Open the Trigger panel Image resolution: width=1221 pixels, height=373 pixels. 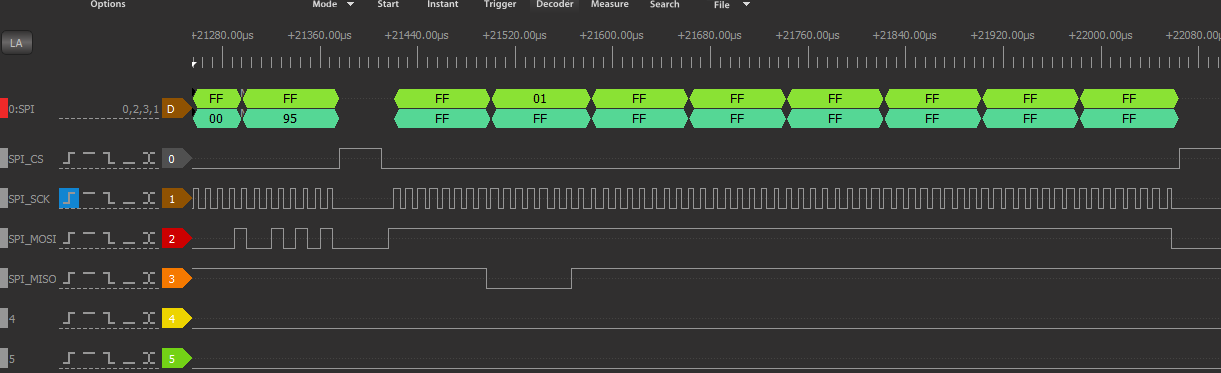point(500,5)
